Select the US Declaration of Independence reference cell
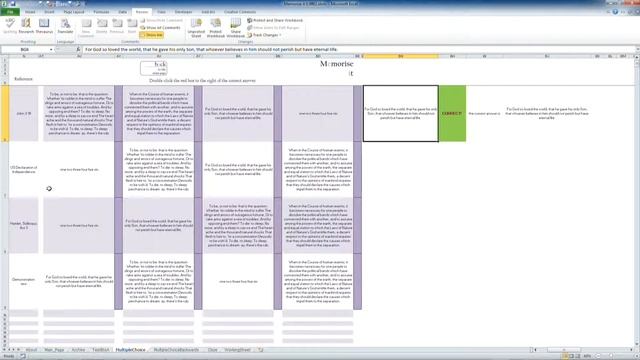This screenshot has width=640, height=360. [24, 169]
